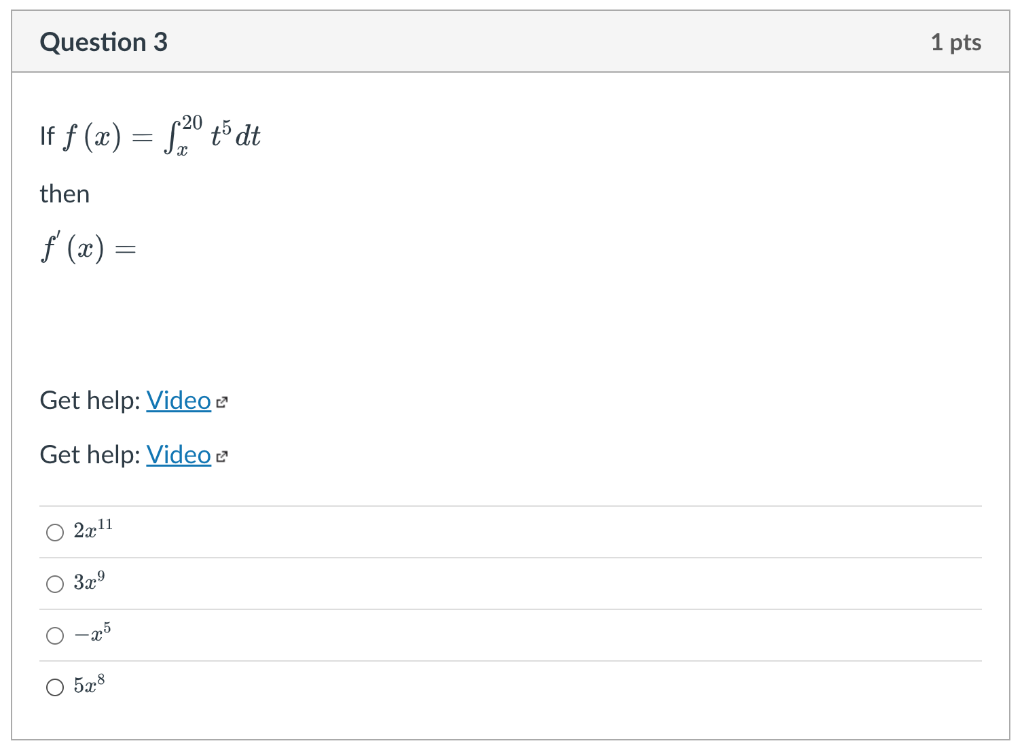Choose the answer option 3x^9
This screenshot has height=754, width=1024.
90,582
